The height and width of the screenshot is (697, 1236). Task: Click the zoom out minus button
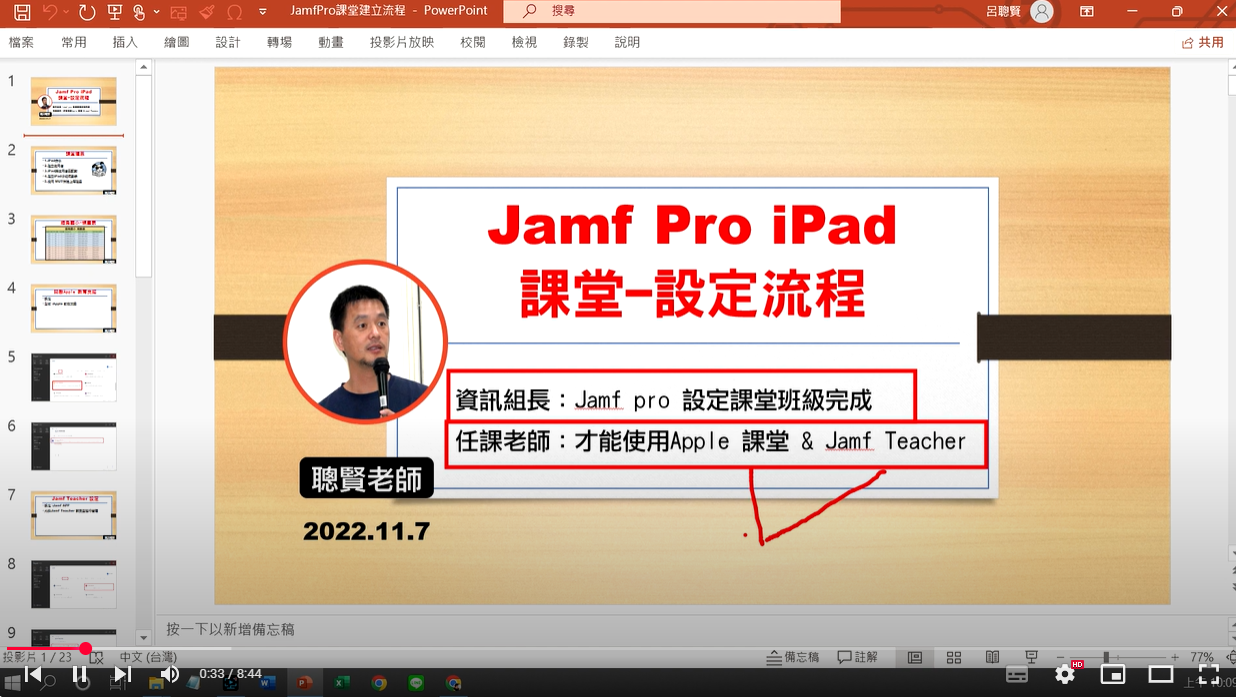[x=1060, y=657]
